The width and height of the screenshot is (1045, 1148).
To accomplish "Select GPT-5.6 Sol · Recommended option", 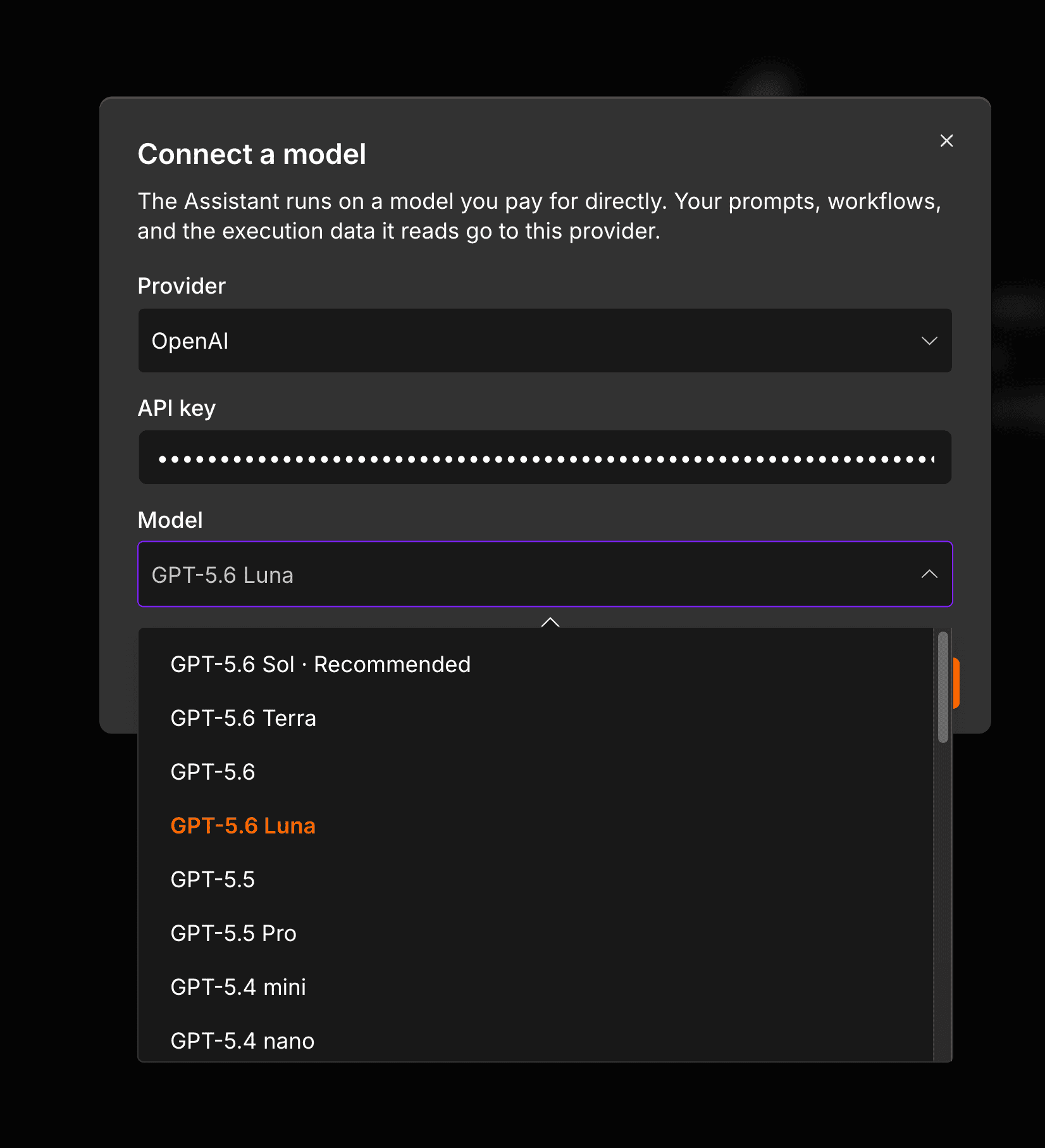I will click(536, 664).
